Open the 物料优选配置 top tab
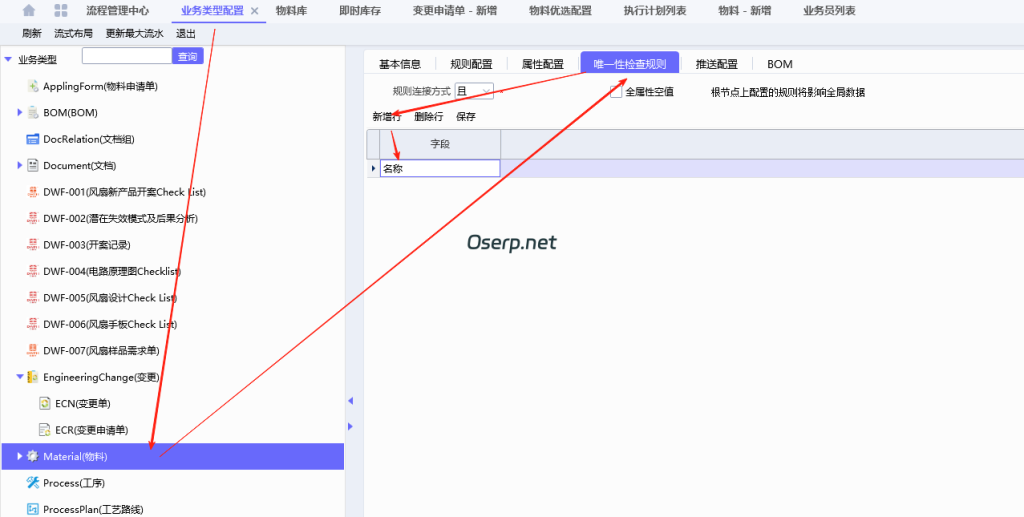Viewport: 1024px width, 517px height. pyautogui.click(x=560, y=10)
